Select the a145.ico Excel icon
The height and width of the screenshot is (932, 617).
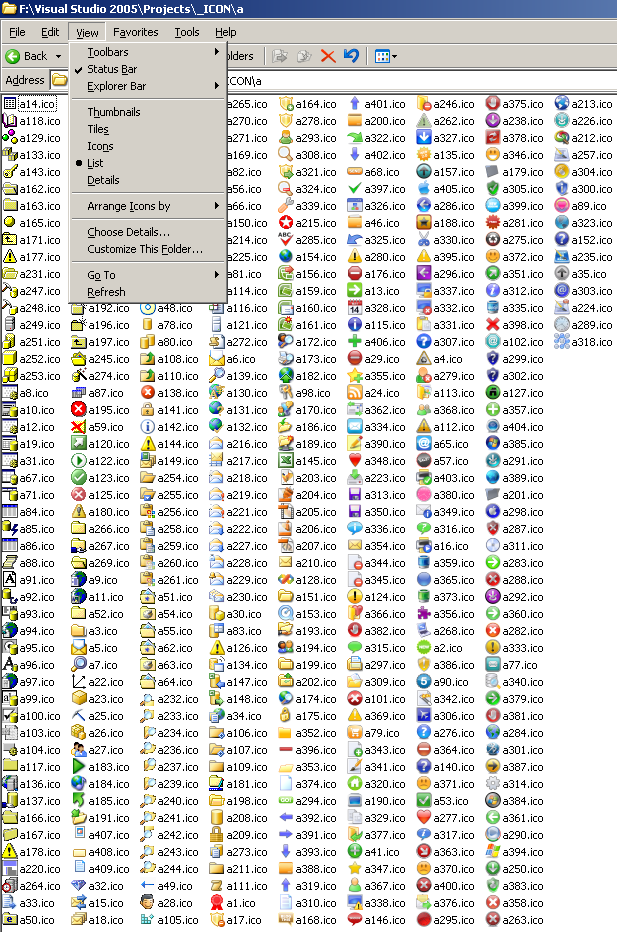coord(285,461)
